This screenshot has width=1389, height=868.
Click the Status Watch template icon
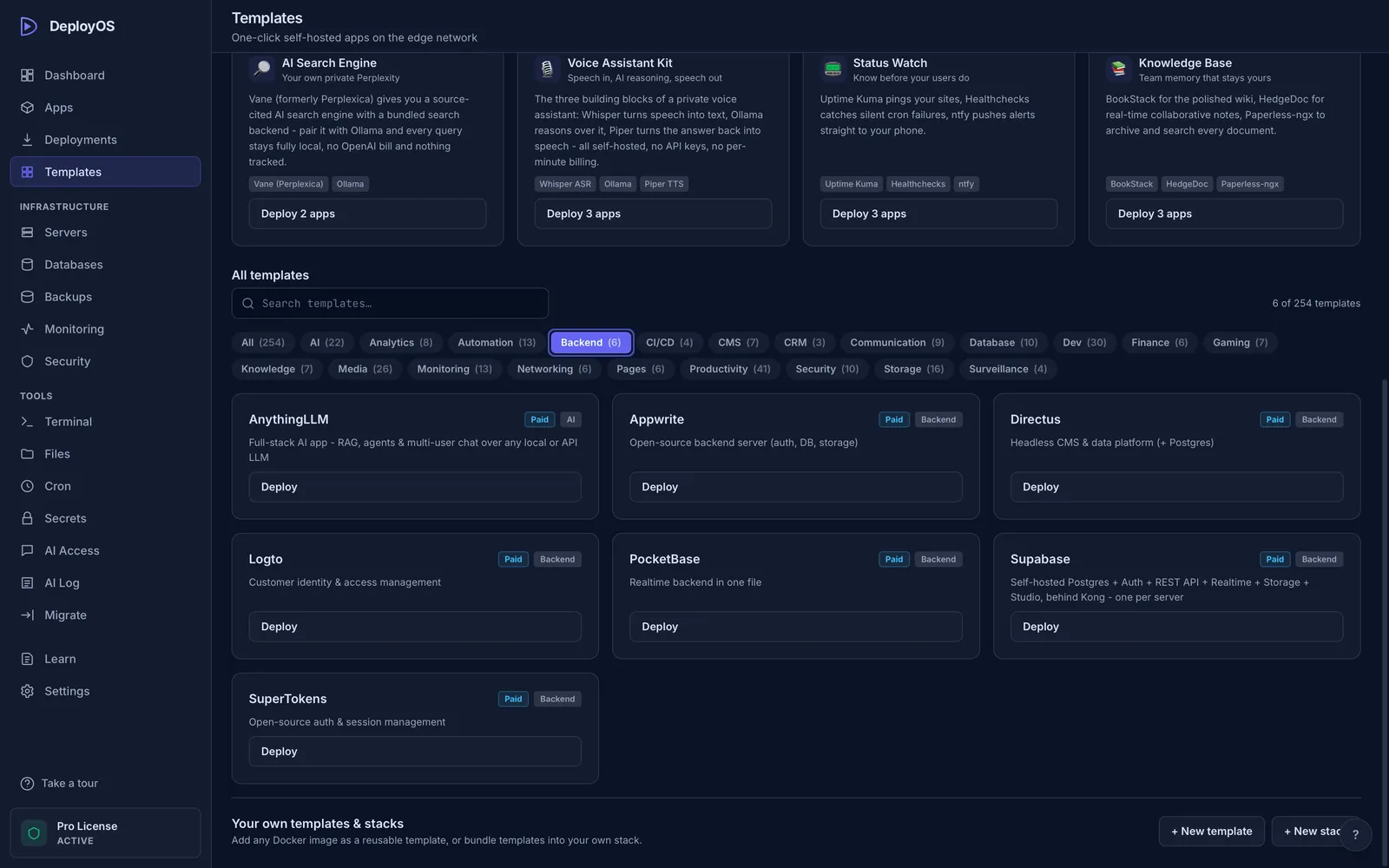click(x=833, y=69)
